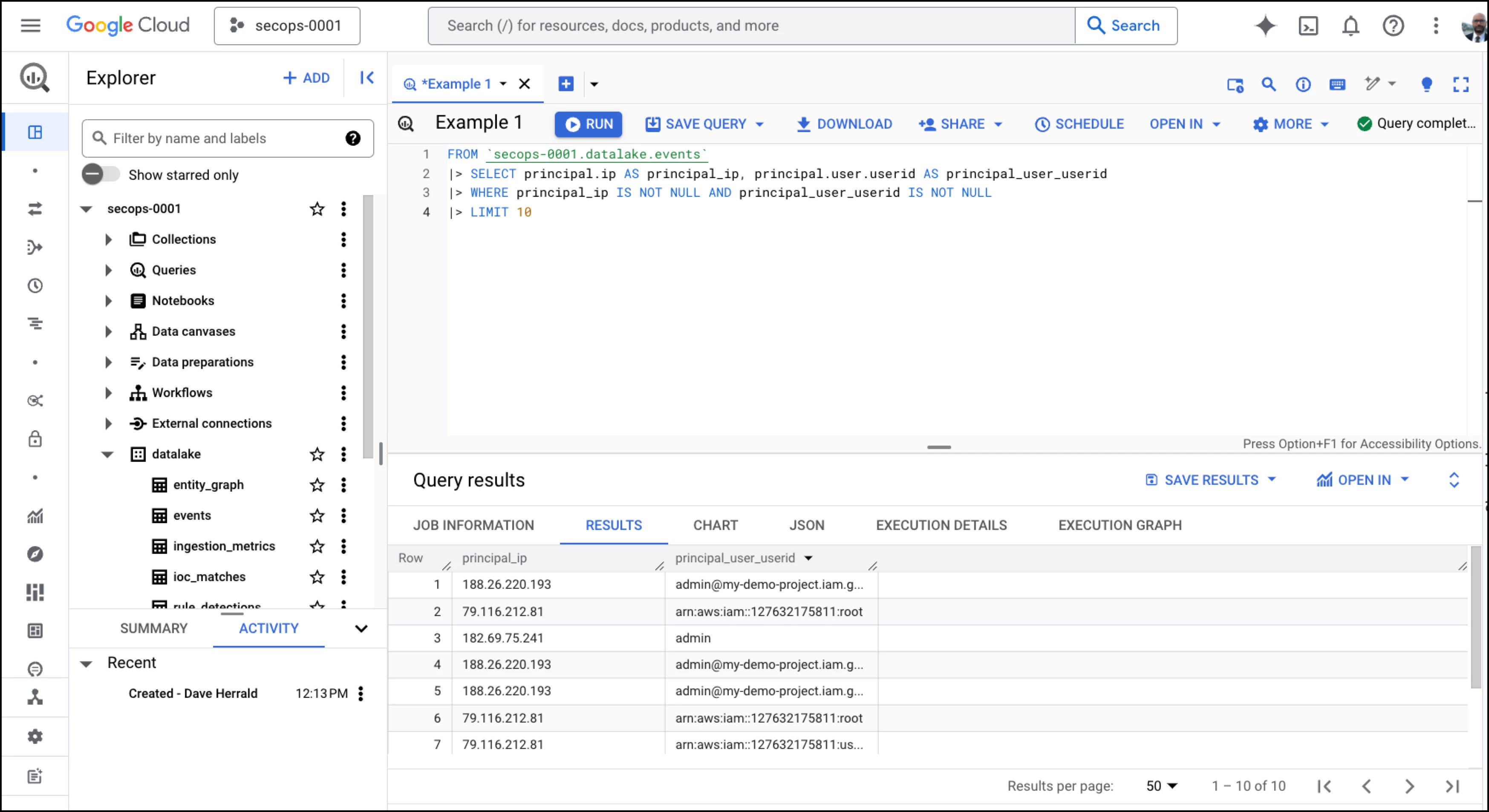
Task: Open keyboard shortcuts icon
Action: pos(1337,84)
